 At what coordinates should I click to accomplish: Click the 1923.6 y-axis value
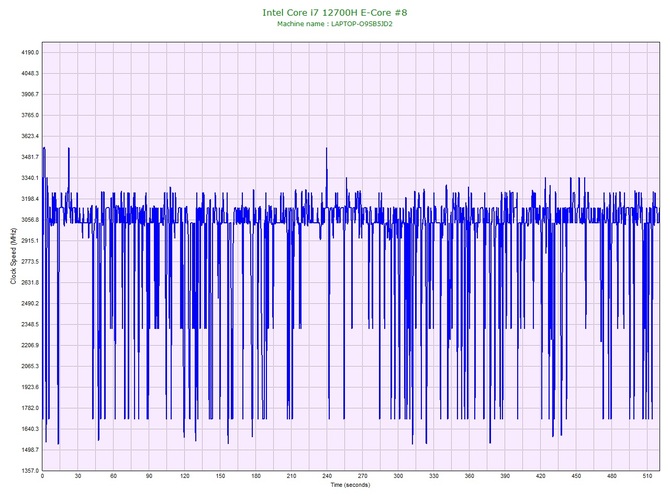30,387
